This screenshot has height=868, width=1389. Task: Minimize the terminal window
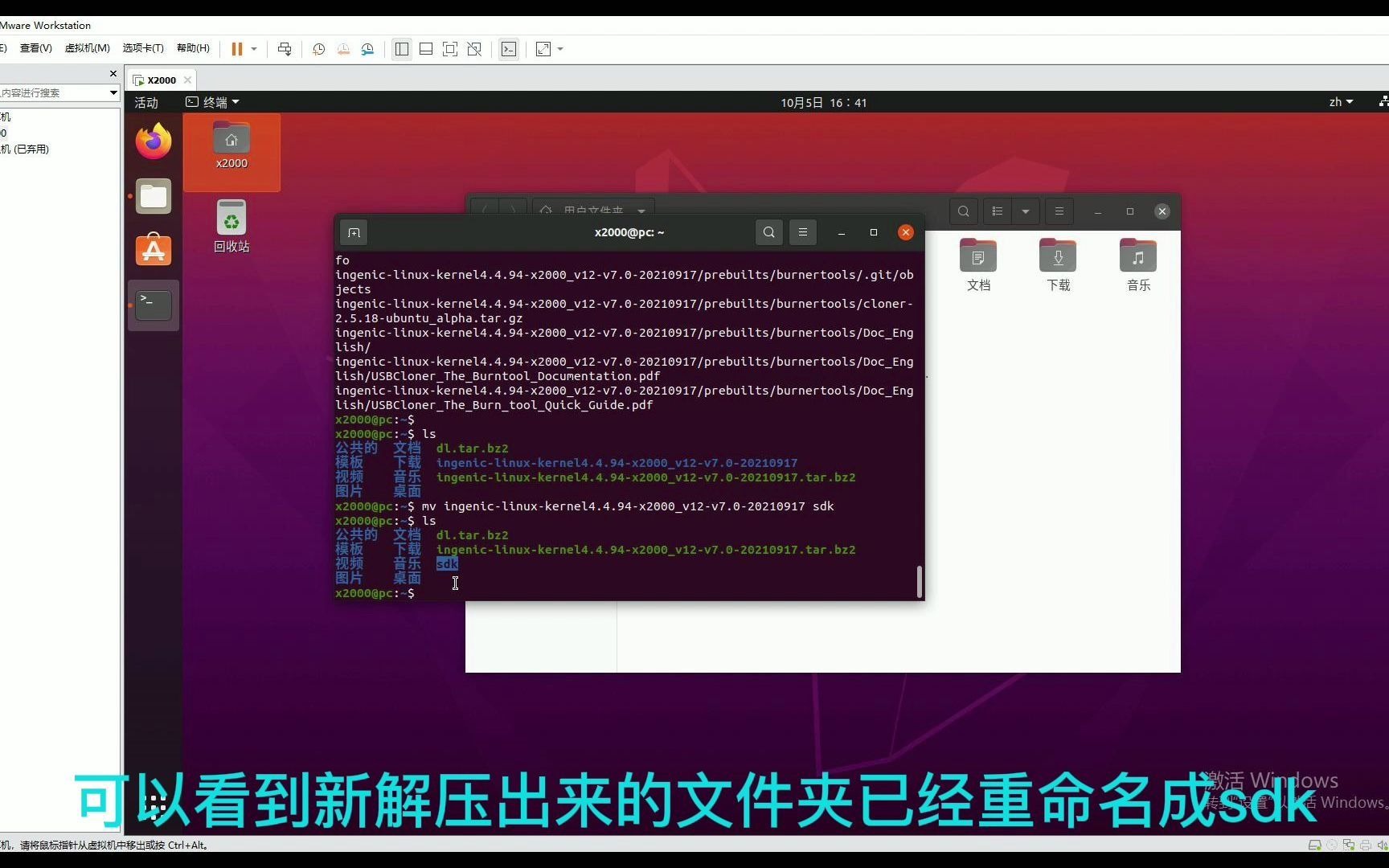tap(842, 232)
